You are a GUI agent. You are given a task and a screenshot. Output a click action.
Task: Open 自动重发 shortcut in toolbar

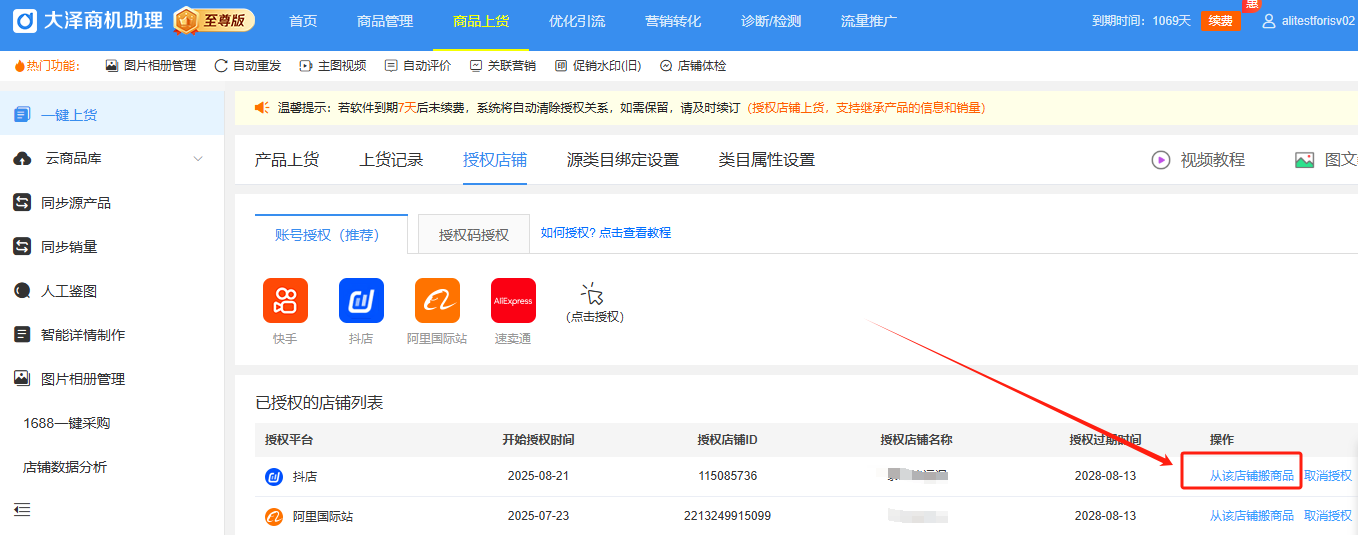(248, 66)
